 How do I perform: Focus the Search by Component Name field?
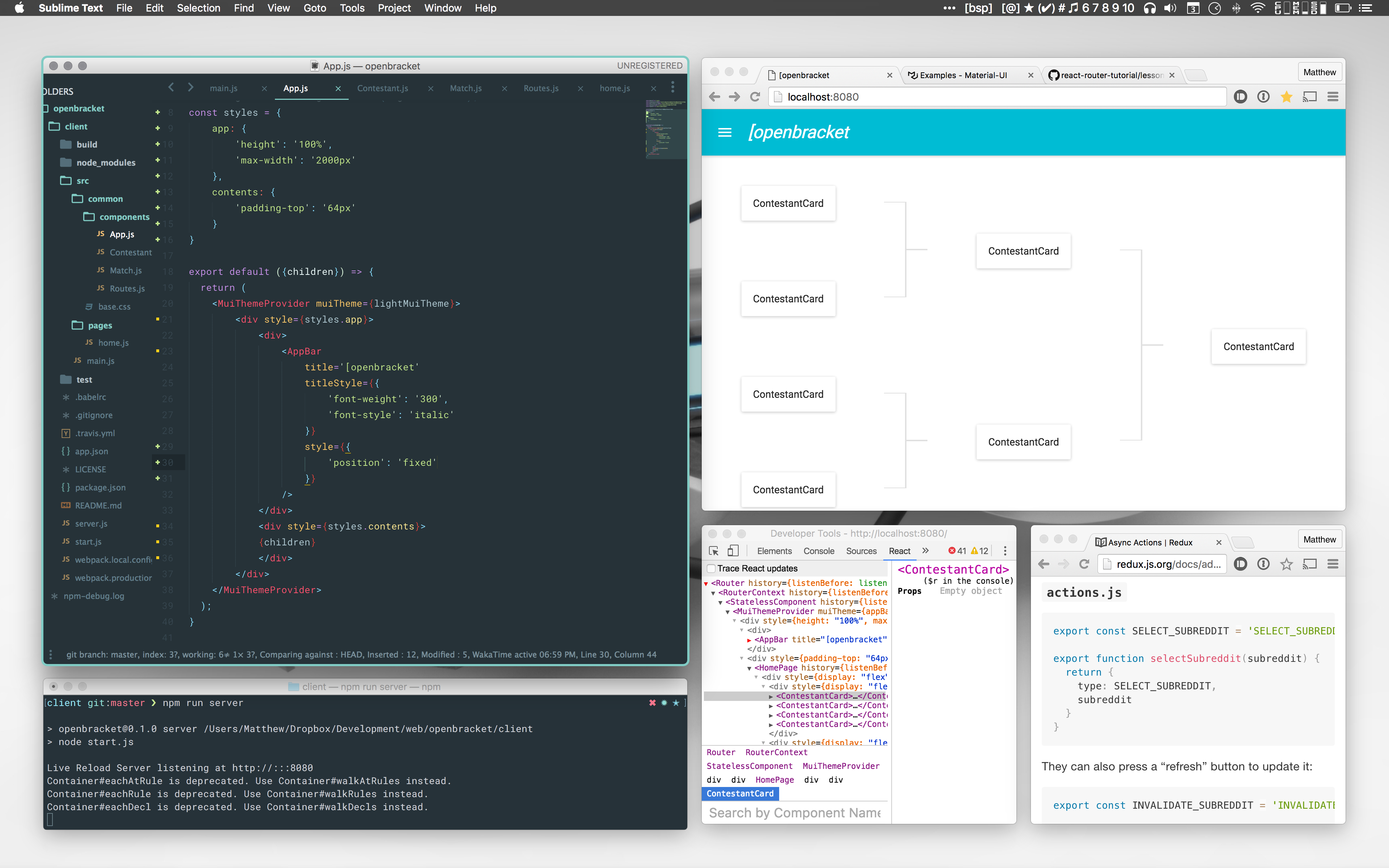pyautogui.click(x=794, y=813)
